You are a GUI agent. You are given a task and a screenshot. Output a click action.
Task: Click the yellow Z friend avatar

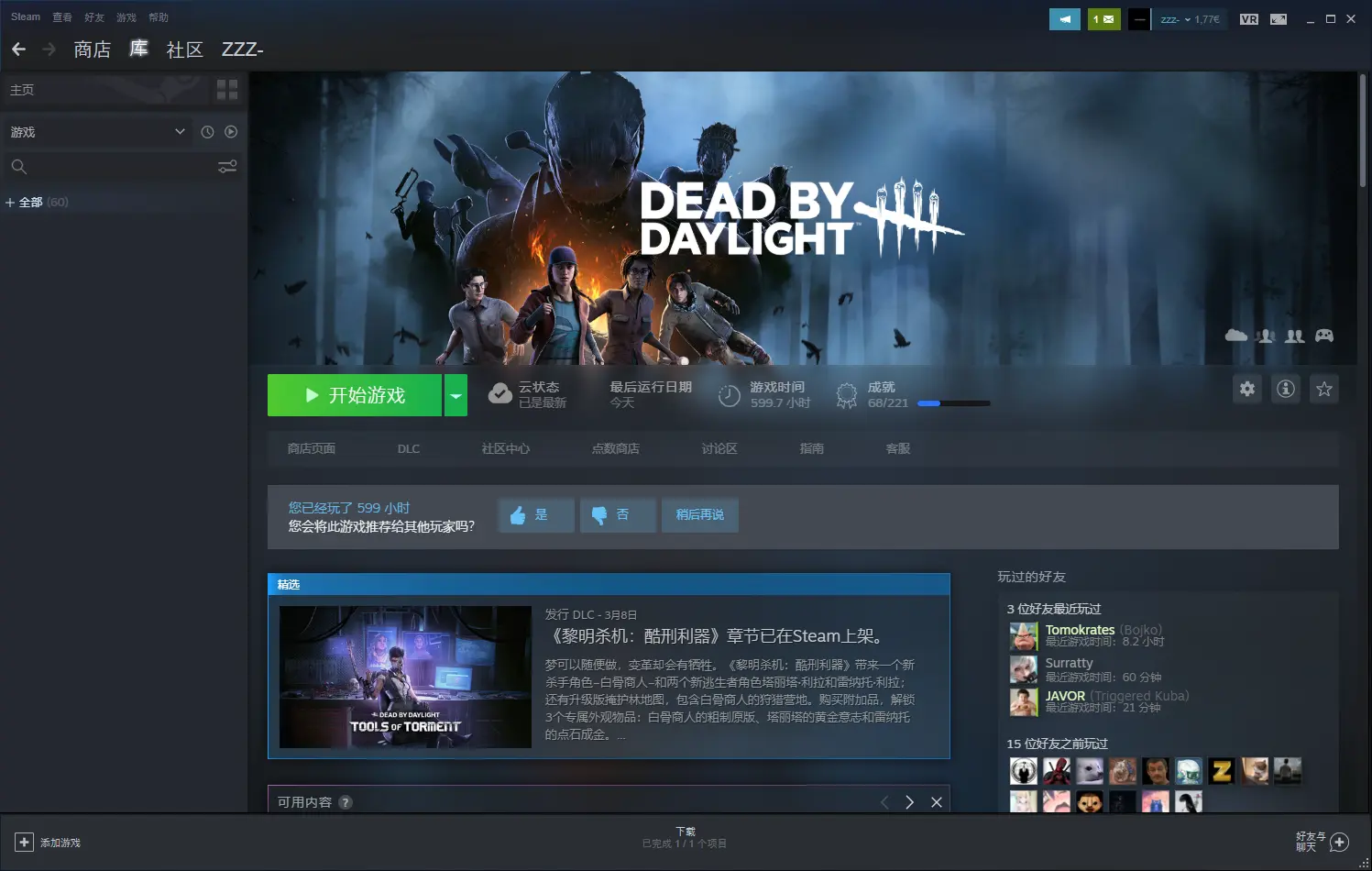[1222, 771]
